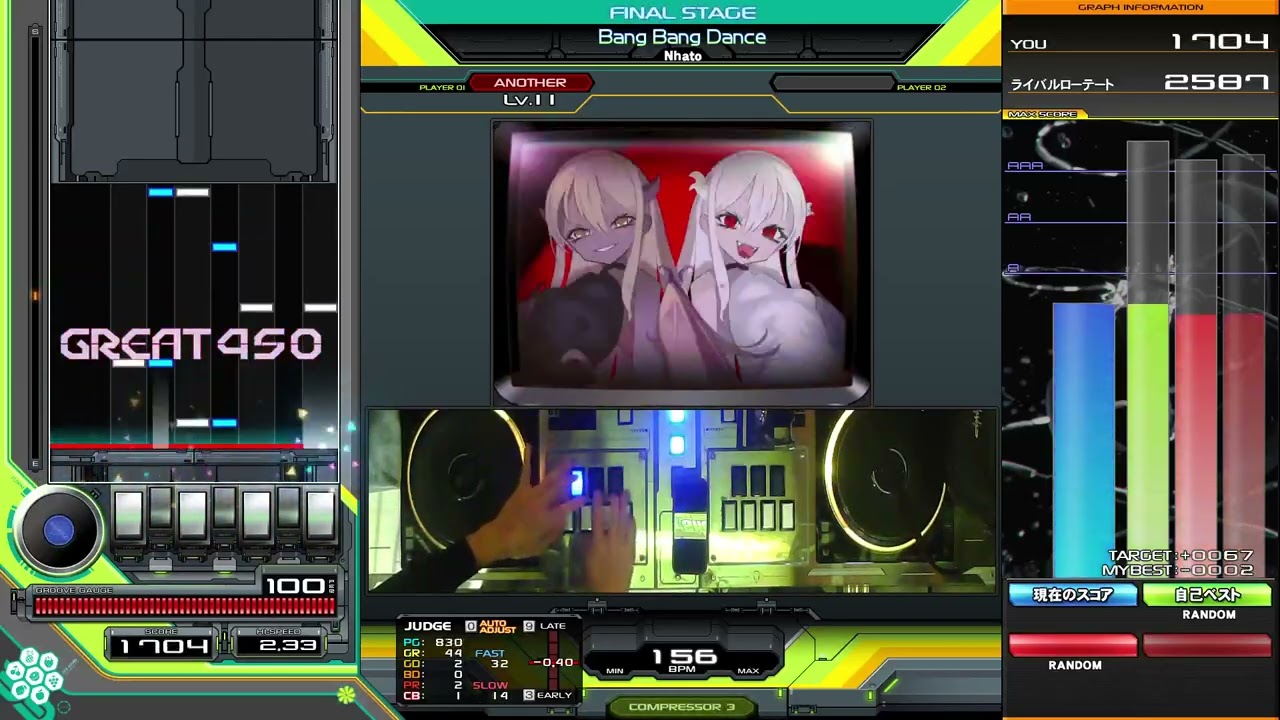Click the first red rival graph bar

pos(1196,445)
